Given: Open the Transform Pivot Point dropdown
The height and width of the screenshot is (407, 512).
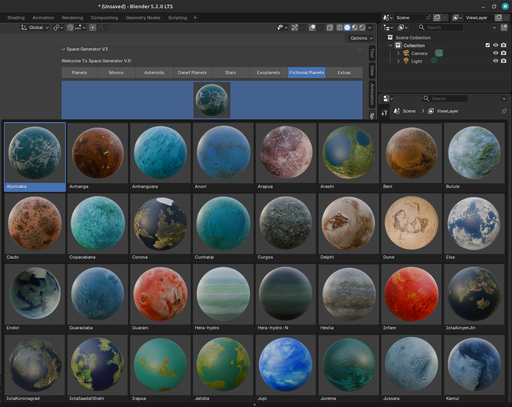Looking at the screenshot, I should [58, 28].
